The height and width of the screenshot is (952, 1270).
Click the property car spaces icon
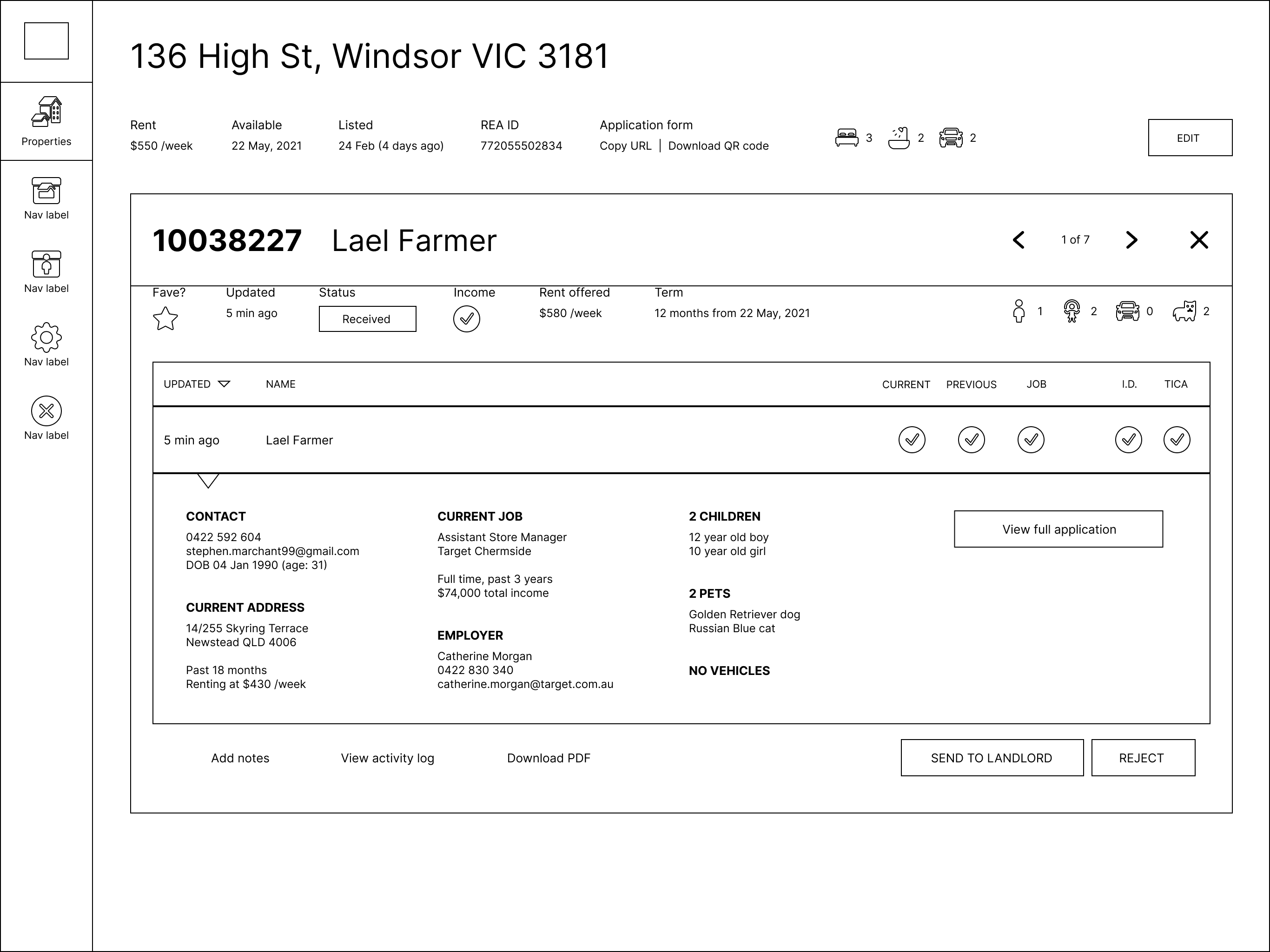951,138
